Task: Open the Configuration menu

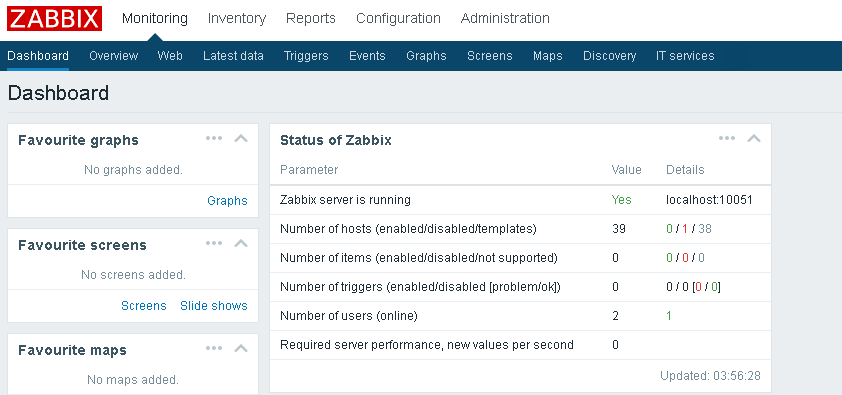Action: click(x=398, y=18)
